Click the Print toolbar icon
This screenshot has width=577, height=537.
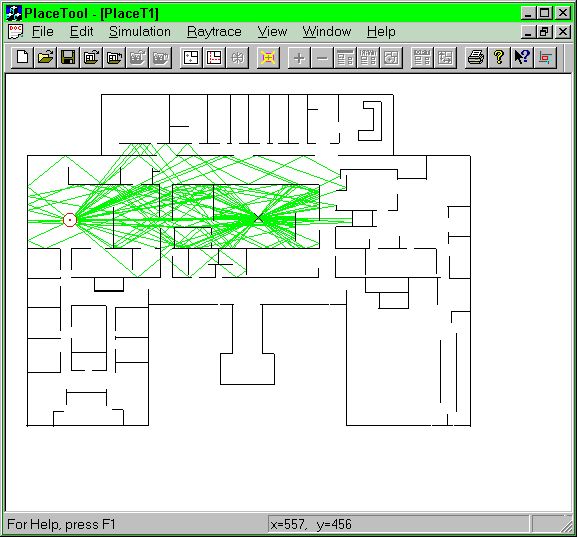click(476, 57)
